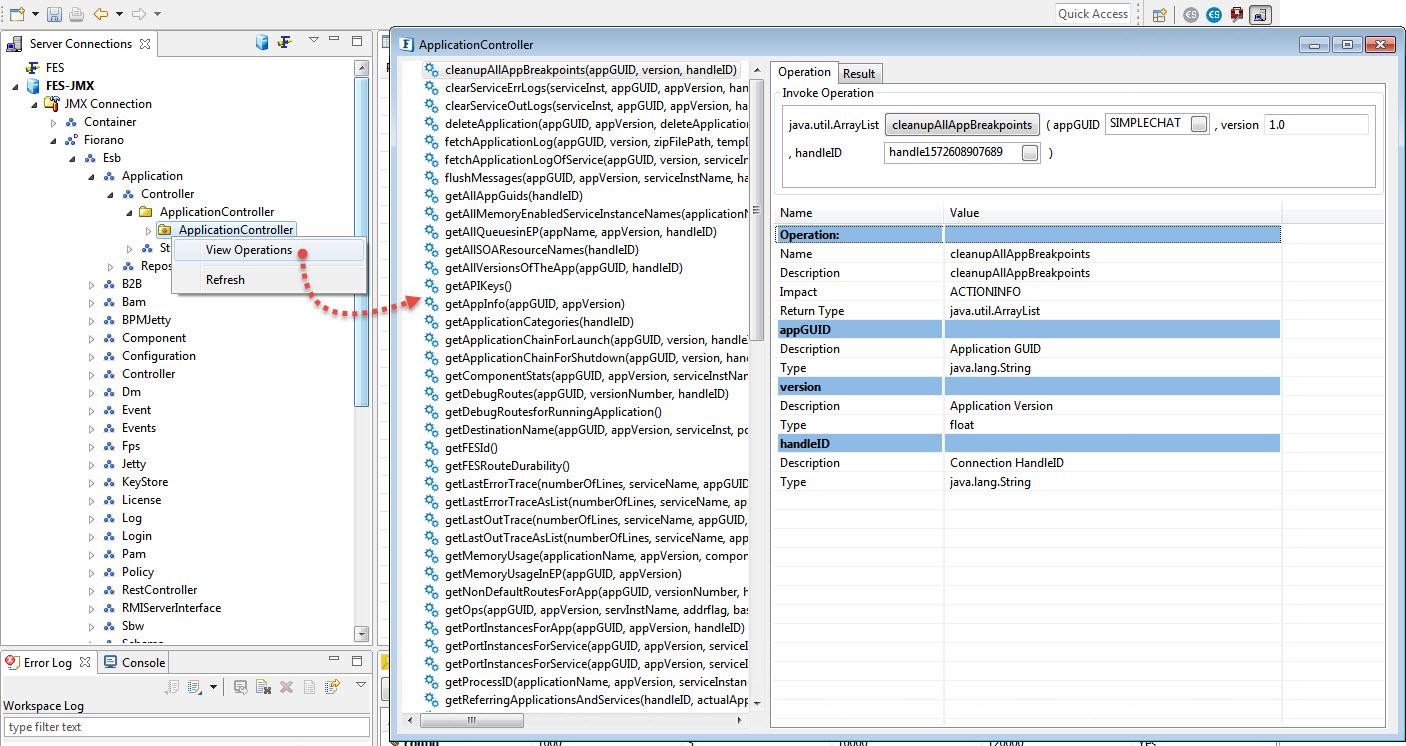Click the Import Log icon in Error Log toolbar
1406x746 pixels.
point(192,687)
